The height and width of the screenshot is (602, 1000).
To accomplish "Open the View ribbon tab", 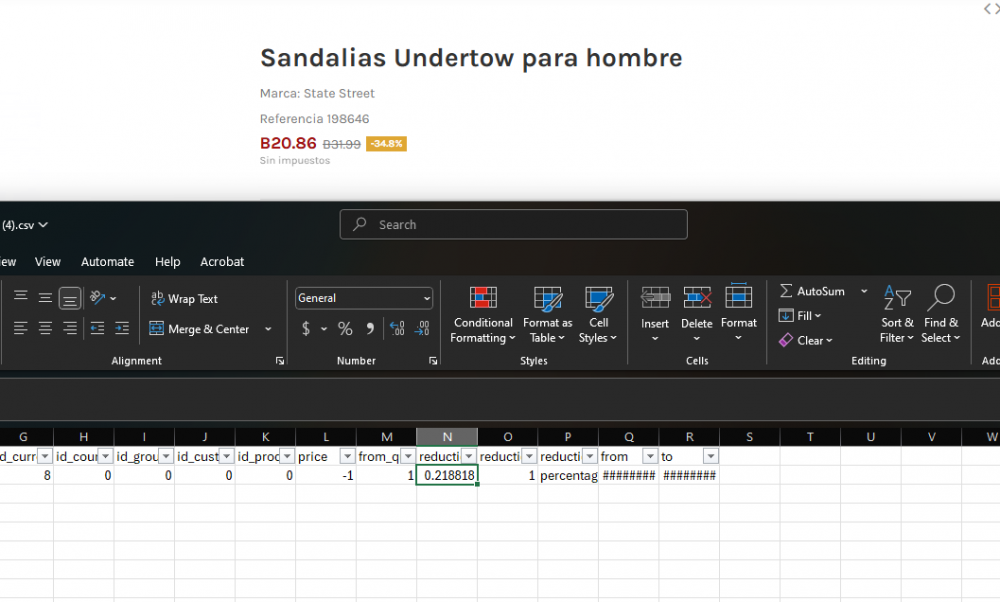I will pos(48,261).
